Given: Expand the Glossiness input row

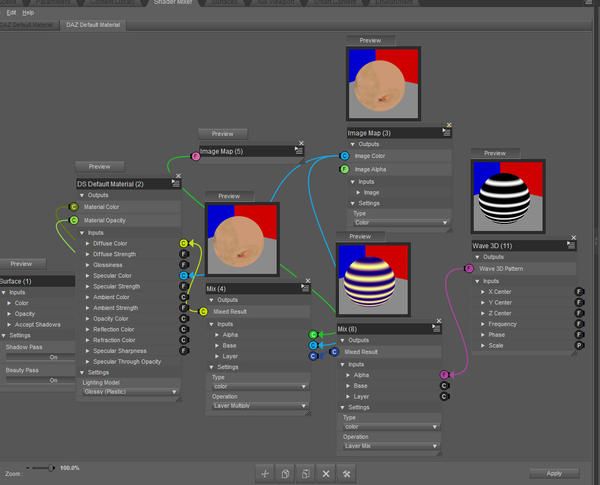Looking at the screenshot, I should coord(88,265).
